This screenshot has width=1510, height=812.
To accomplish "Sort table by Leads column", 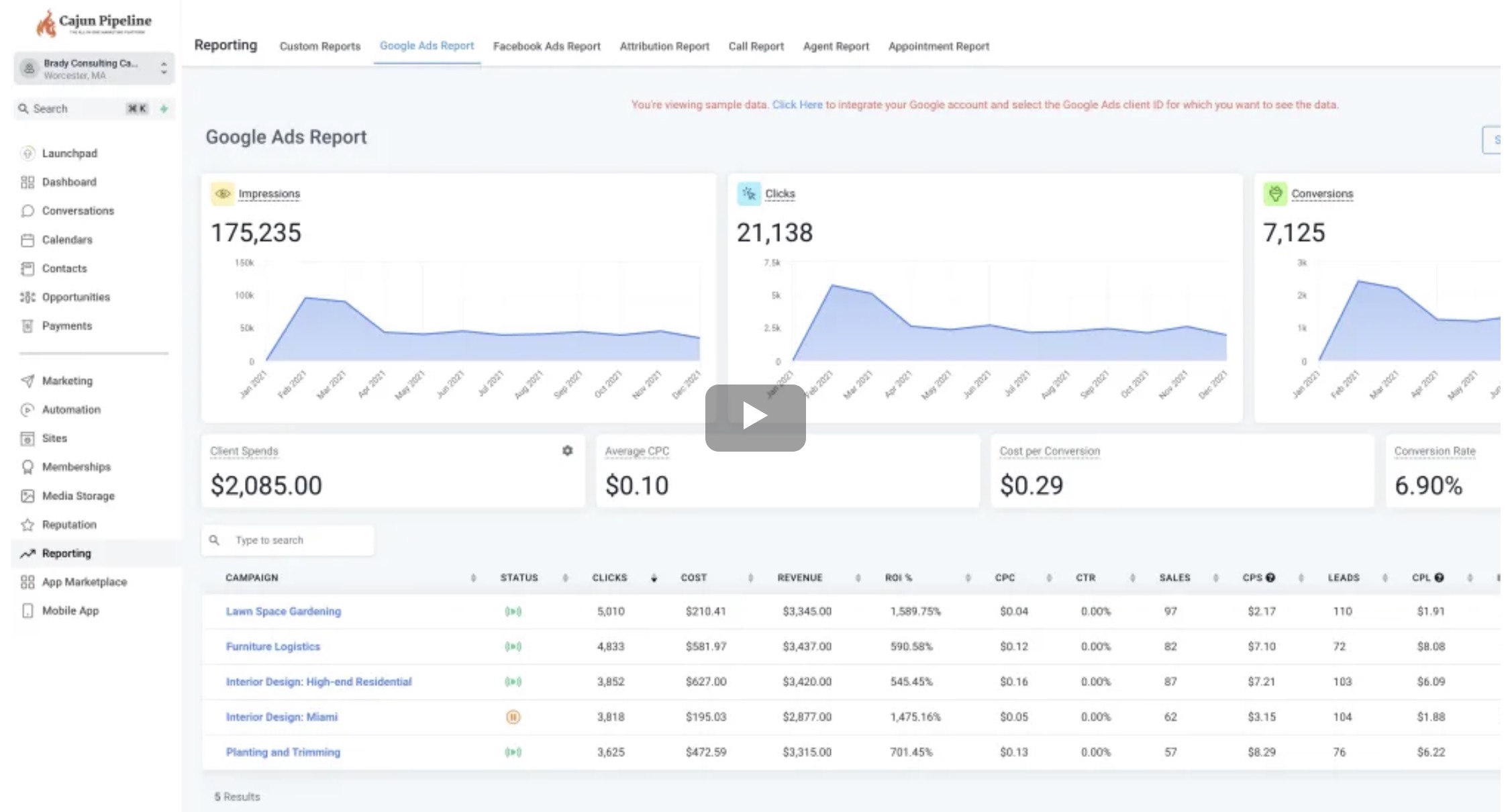I will coord(1385,578).
